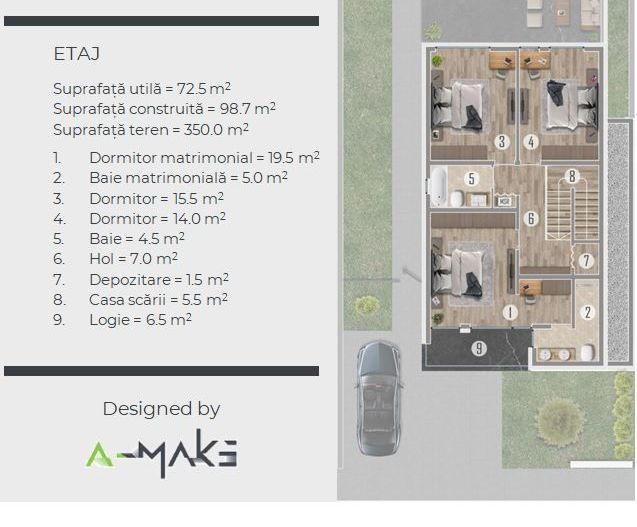Select the 'Suprafață utilă = 72.5 m²' line
Image resolution: width=637 pixels, height=527 pixels.
142,89
